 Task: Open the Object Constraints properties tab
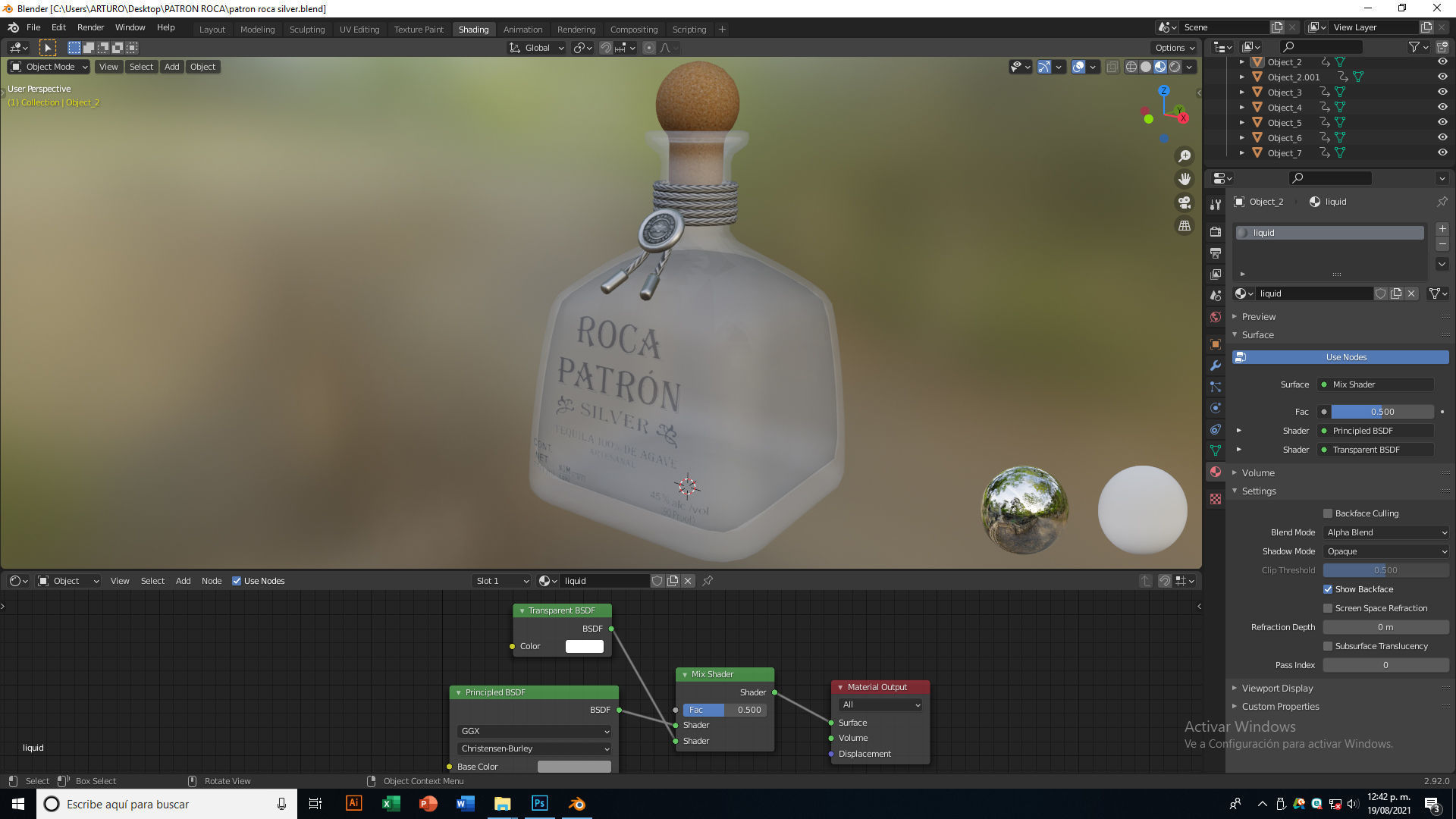1216,429
